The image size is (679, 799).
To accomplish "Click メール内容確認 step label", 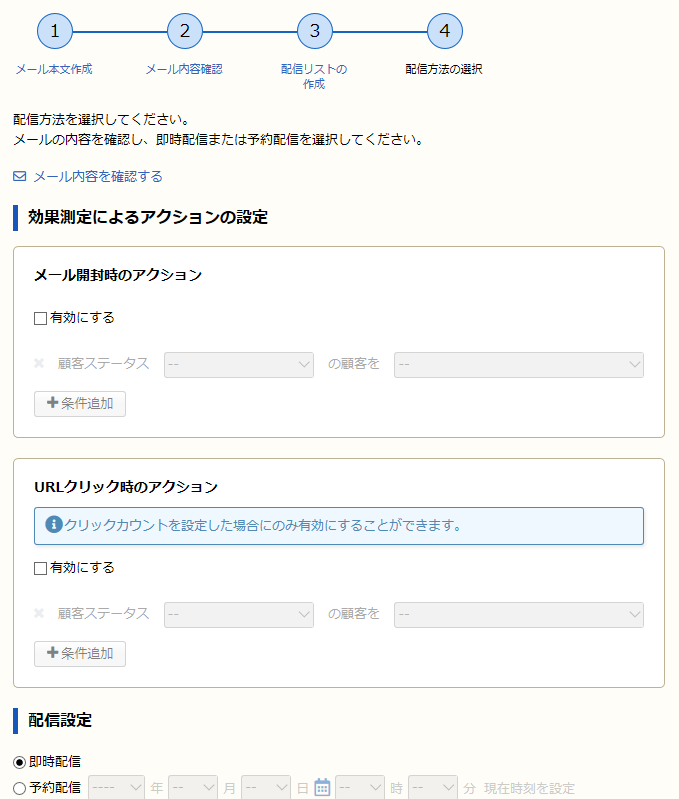I will point(184,69).
